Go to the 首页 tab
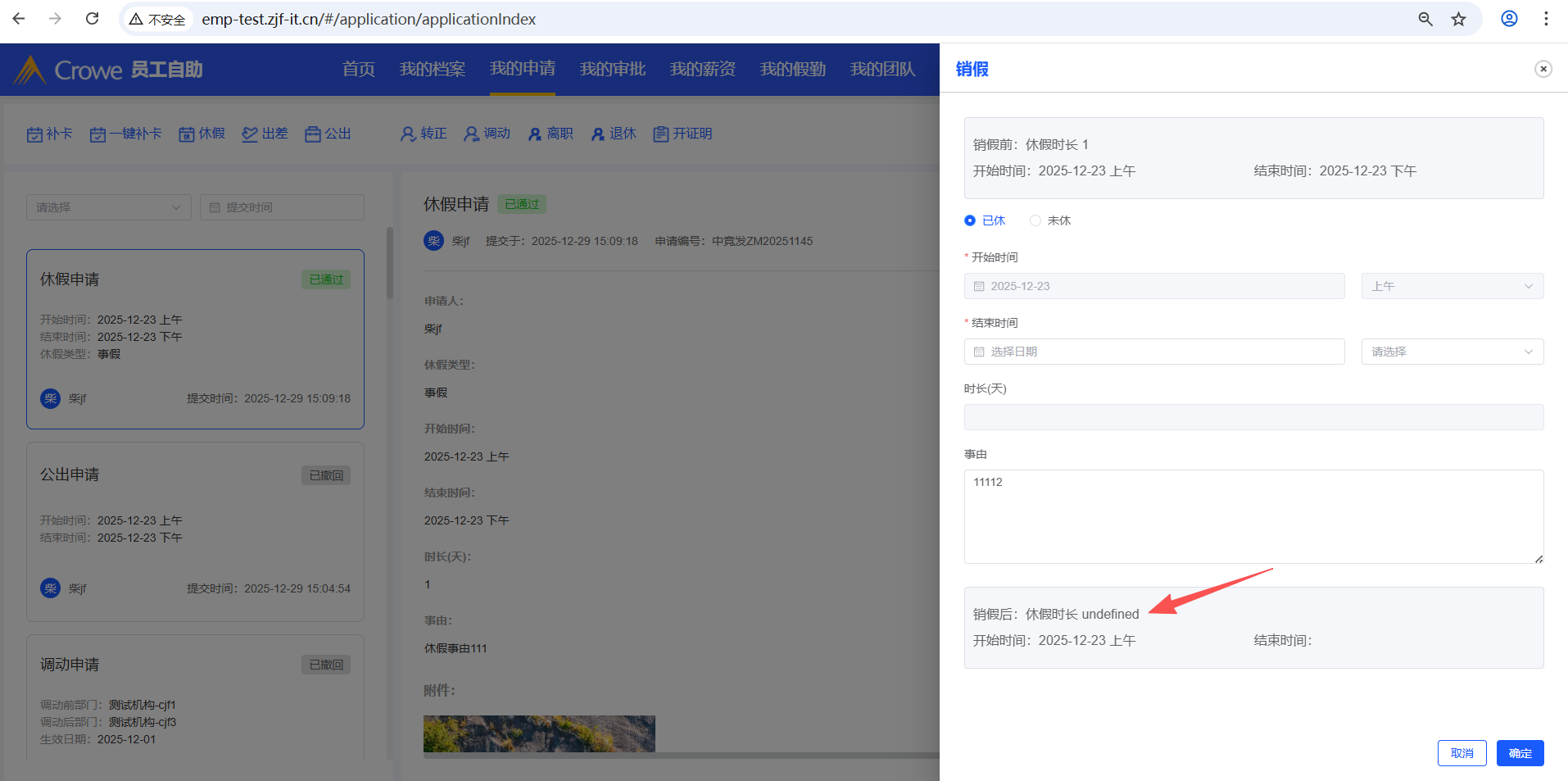Viewport: 1568px width, 781px height. tap(359, 69)
